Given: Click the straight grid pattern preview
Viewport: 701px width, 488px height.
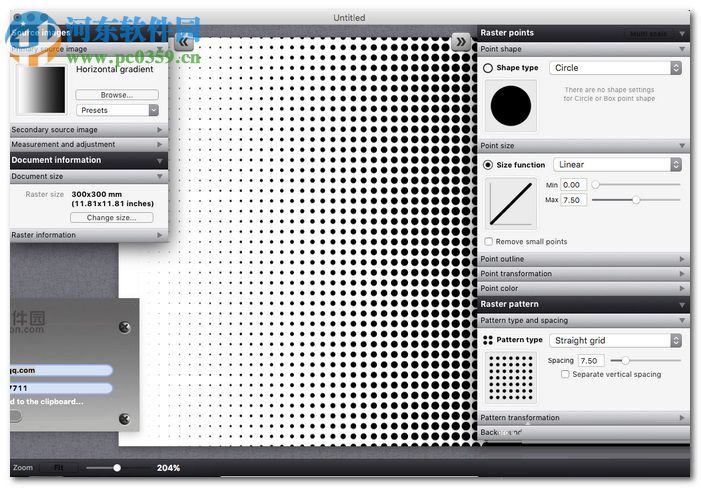Looking at the screenshot, I should tap(511, 378).
